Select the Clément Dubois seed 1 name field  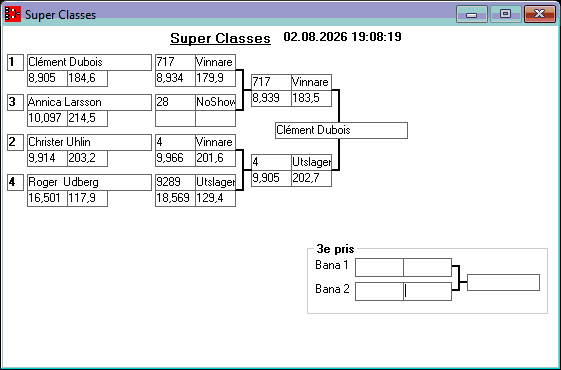(89, 62)
